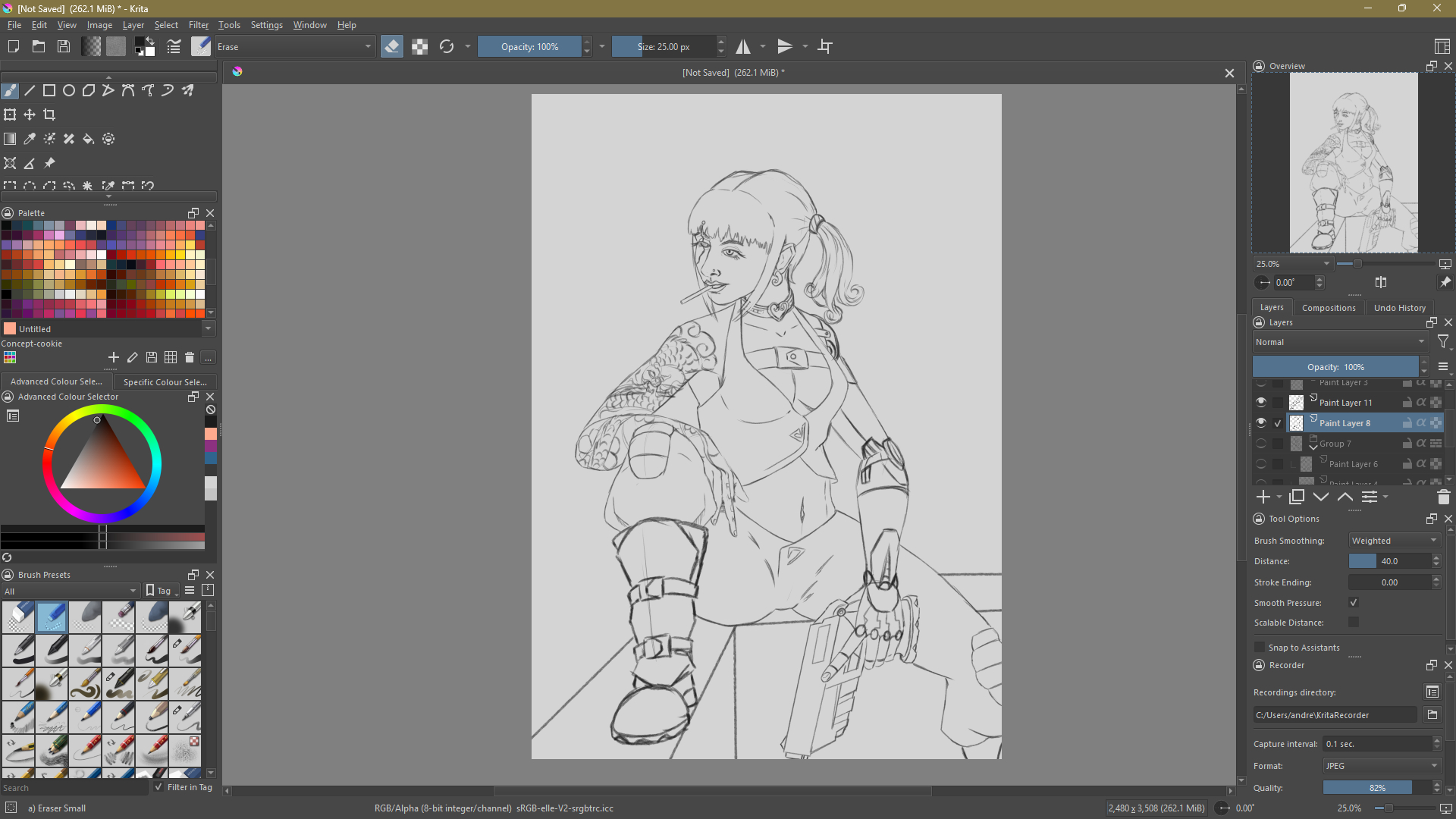Open the Specific Colour Selector tab

(165, 382)
